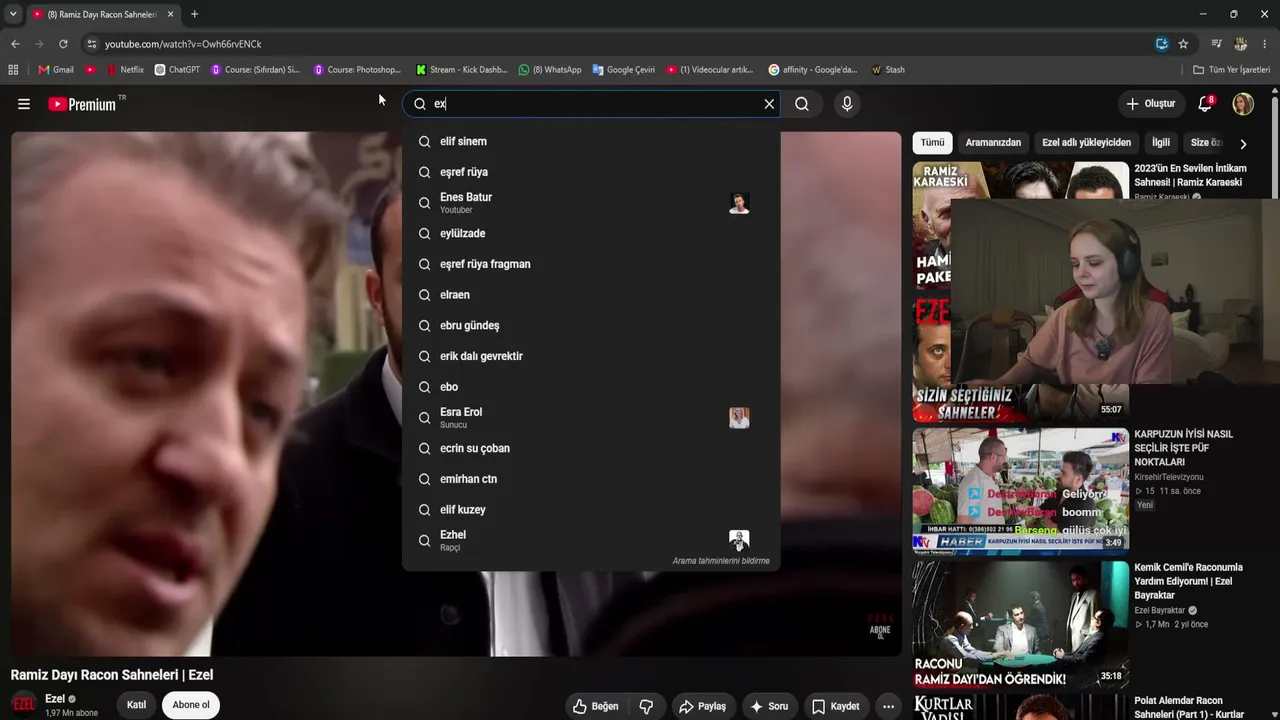Choose the 'eşref rüya fragman' suggestion

click(591, 264)
